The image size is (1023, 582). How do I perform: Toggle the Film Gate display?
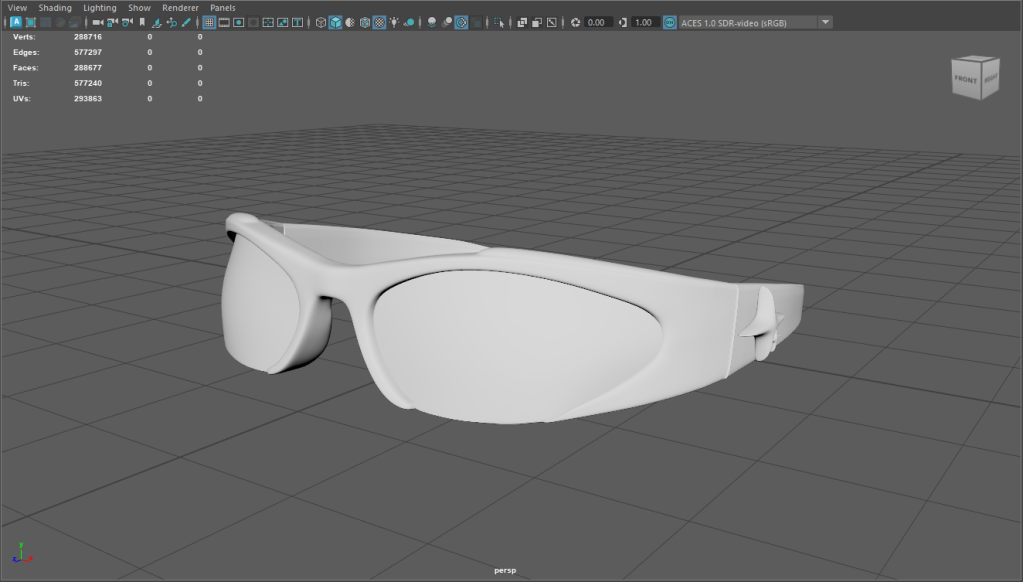(x=224, y=22)
